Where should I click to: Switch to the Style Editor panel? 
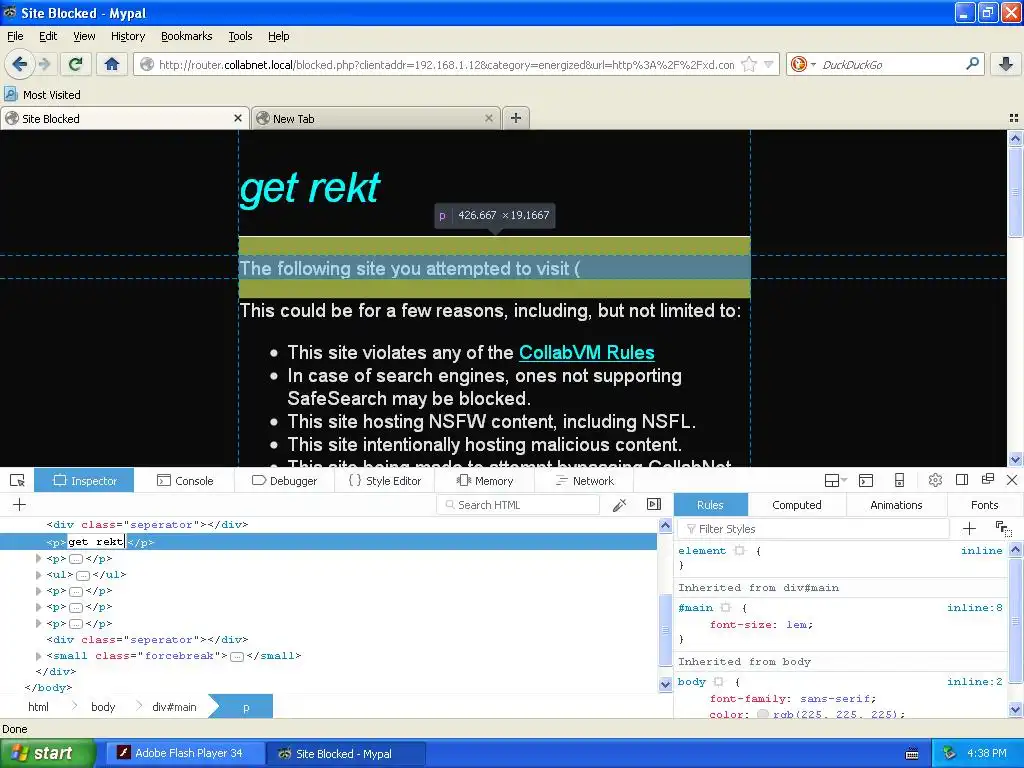[385, 481]
